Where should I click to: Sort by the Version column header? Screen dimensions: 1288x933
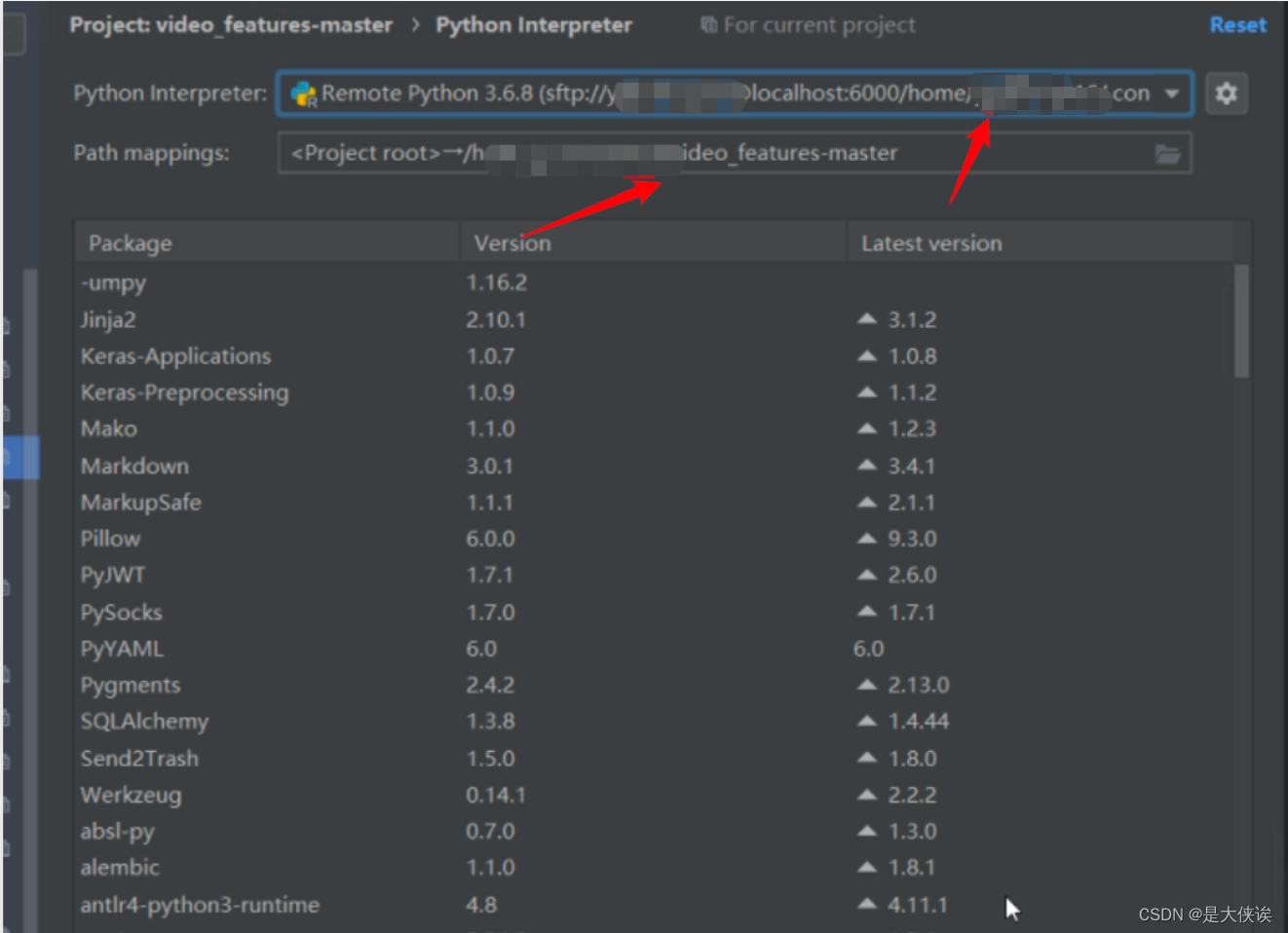coord(653,243)
